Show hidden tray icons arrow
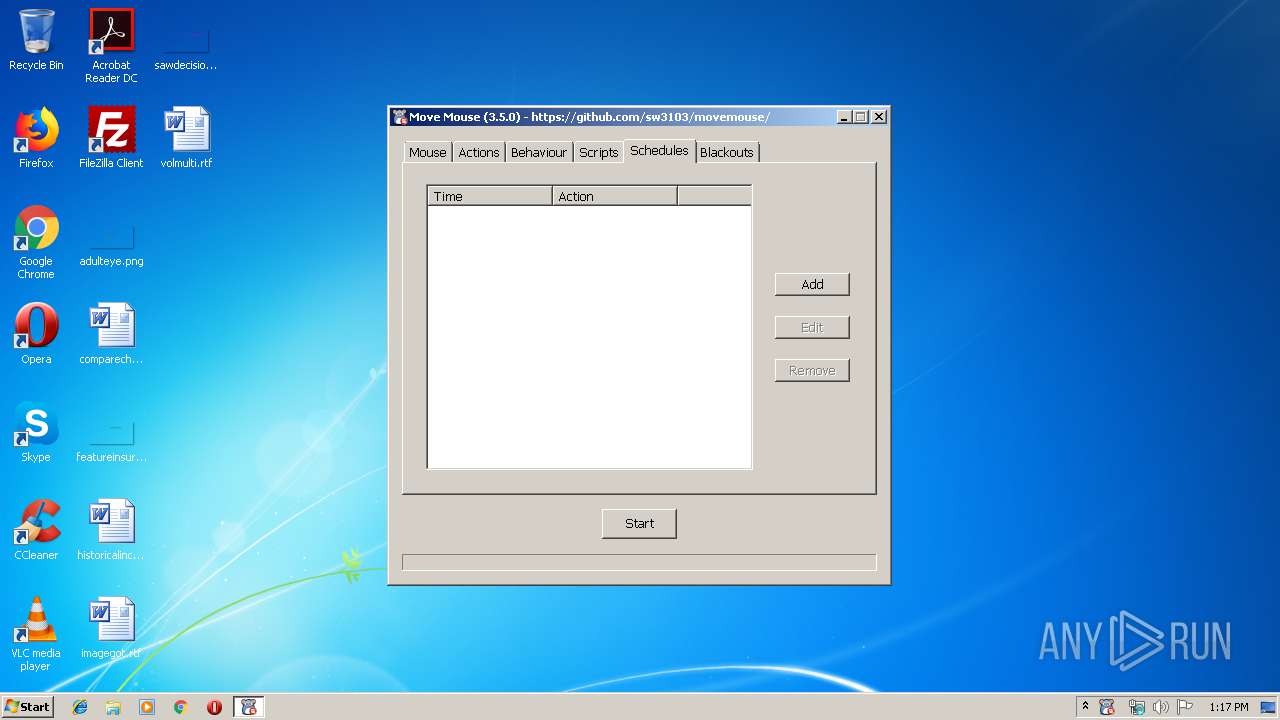Screen dimensions: 1280x720 [x=1085, y=707]
